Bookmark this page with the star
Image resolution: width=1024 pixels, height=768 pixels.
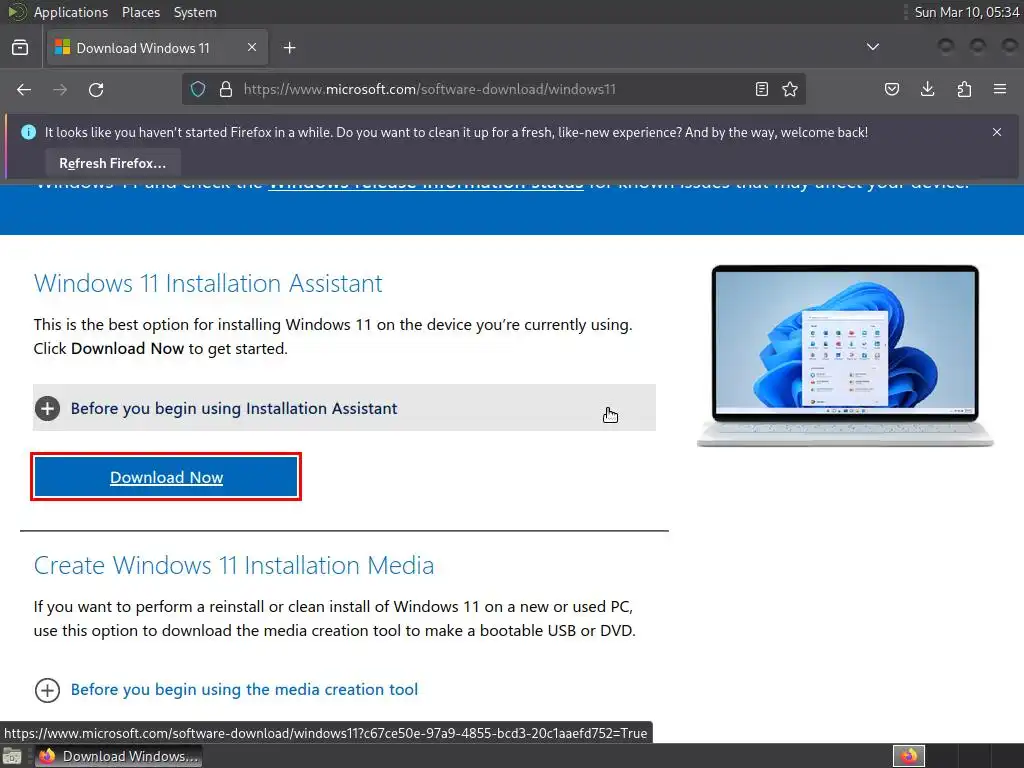(x=790, y=89)
